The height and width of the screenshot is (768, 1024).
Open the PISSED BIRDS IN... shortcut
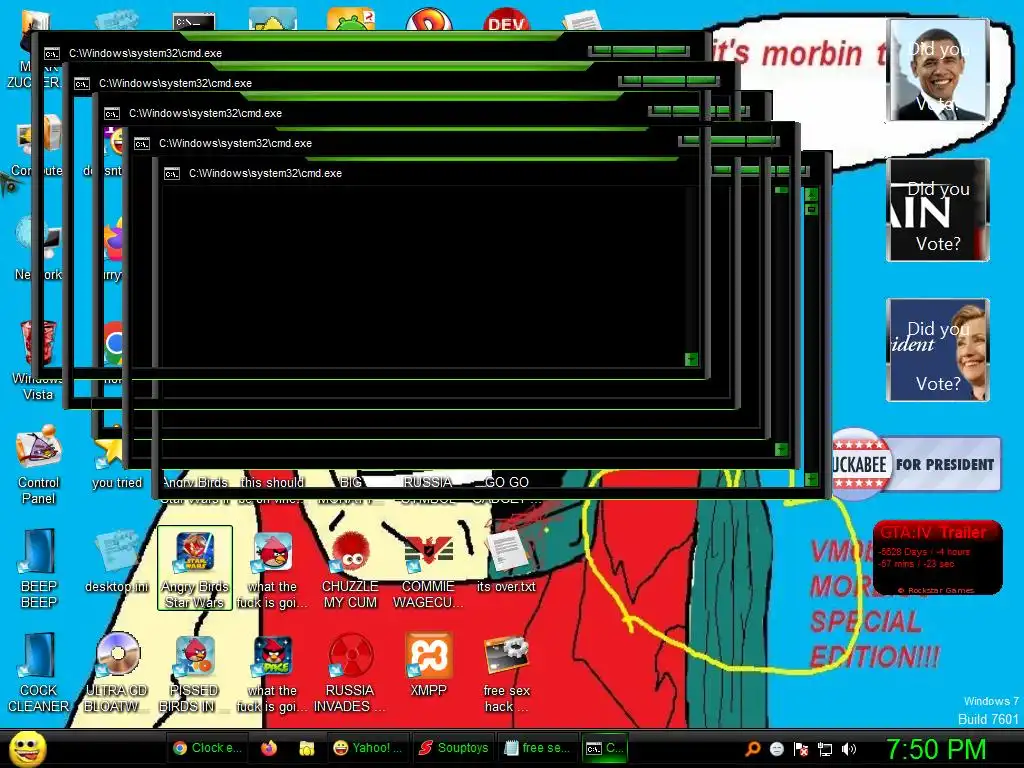pyautogui.click(x=195, y=673)
